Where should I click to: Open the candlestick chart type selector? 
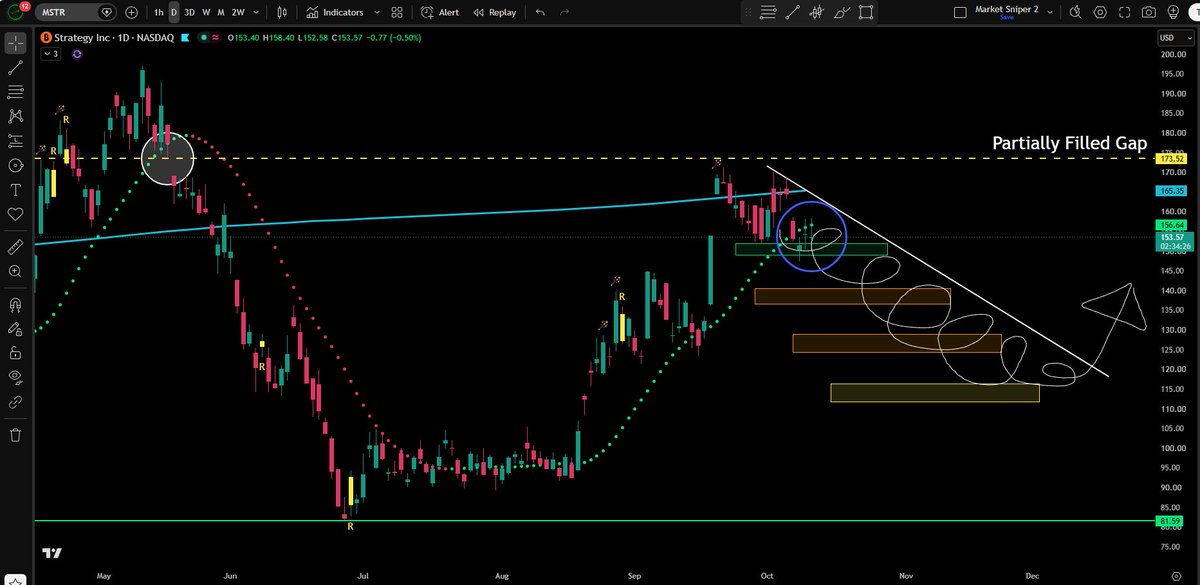point(282,12)
